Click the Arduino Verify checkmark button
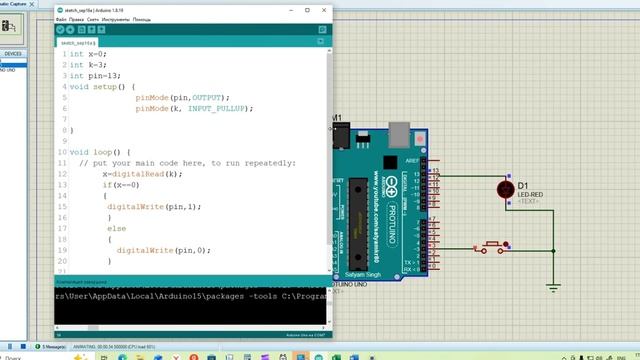Image resolution: width=640 pixels, height=360 pixels. (x=60, y=30)
